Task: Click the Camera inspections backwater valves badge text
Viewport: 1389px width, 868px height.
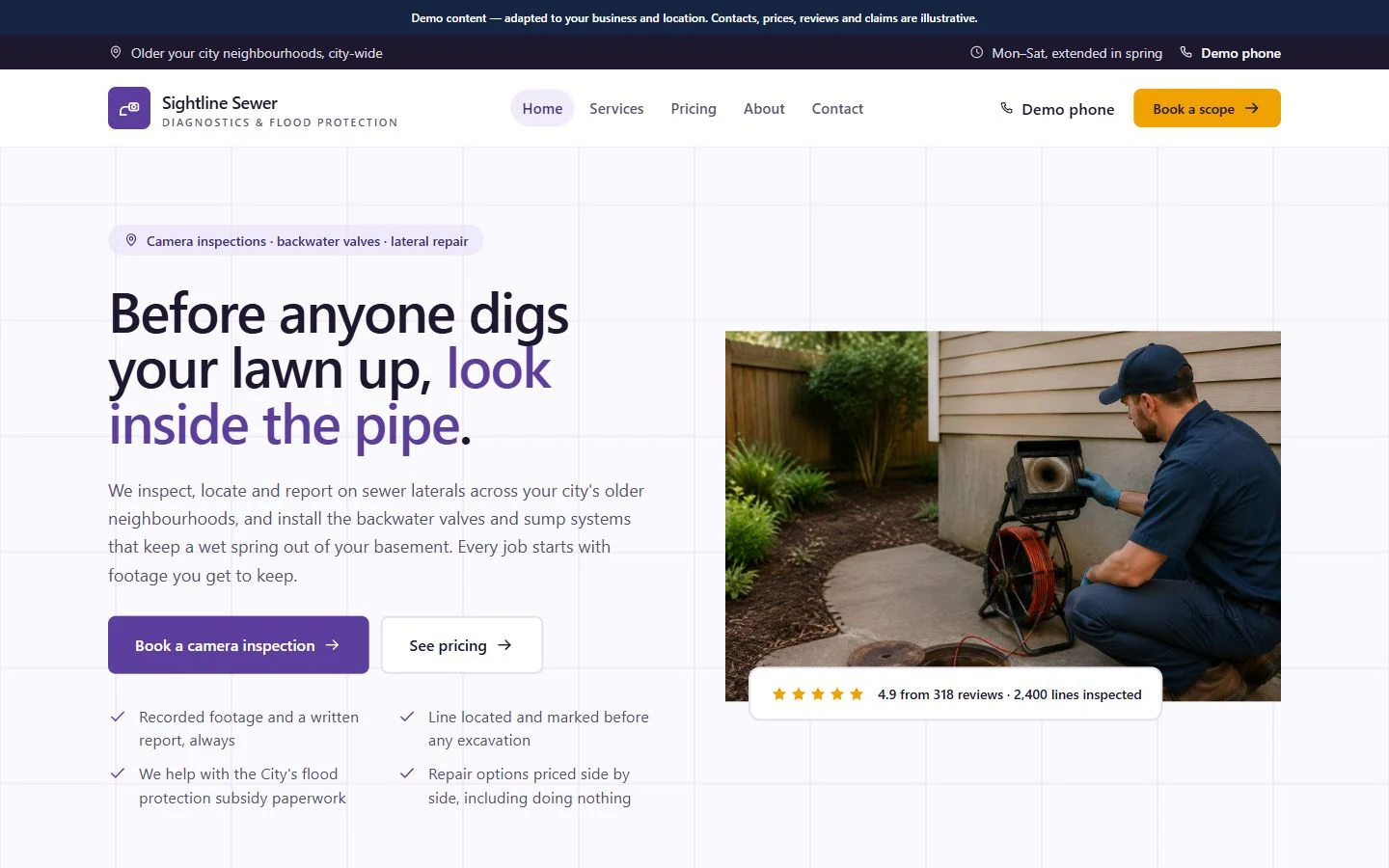Action: click(308, 241)
